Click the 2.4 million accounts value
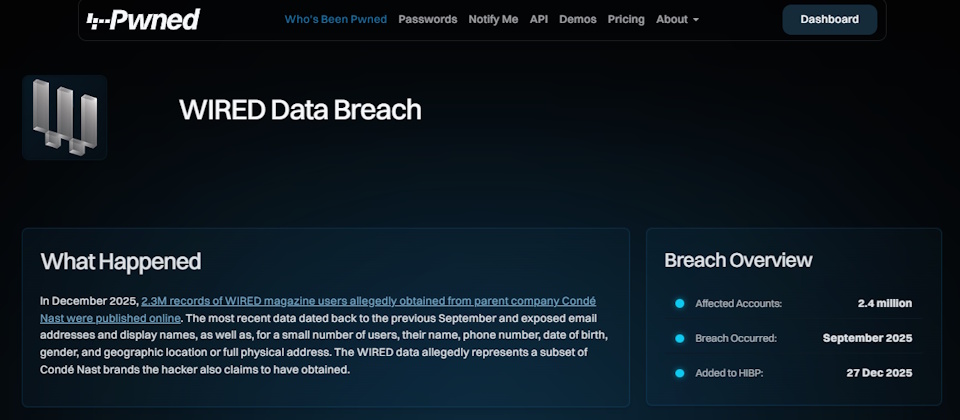The height and width of the screenshot is (420, 960). point(884,303)
